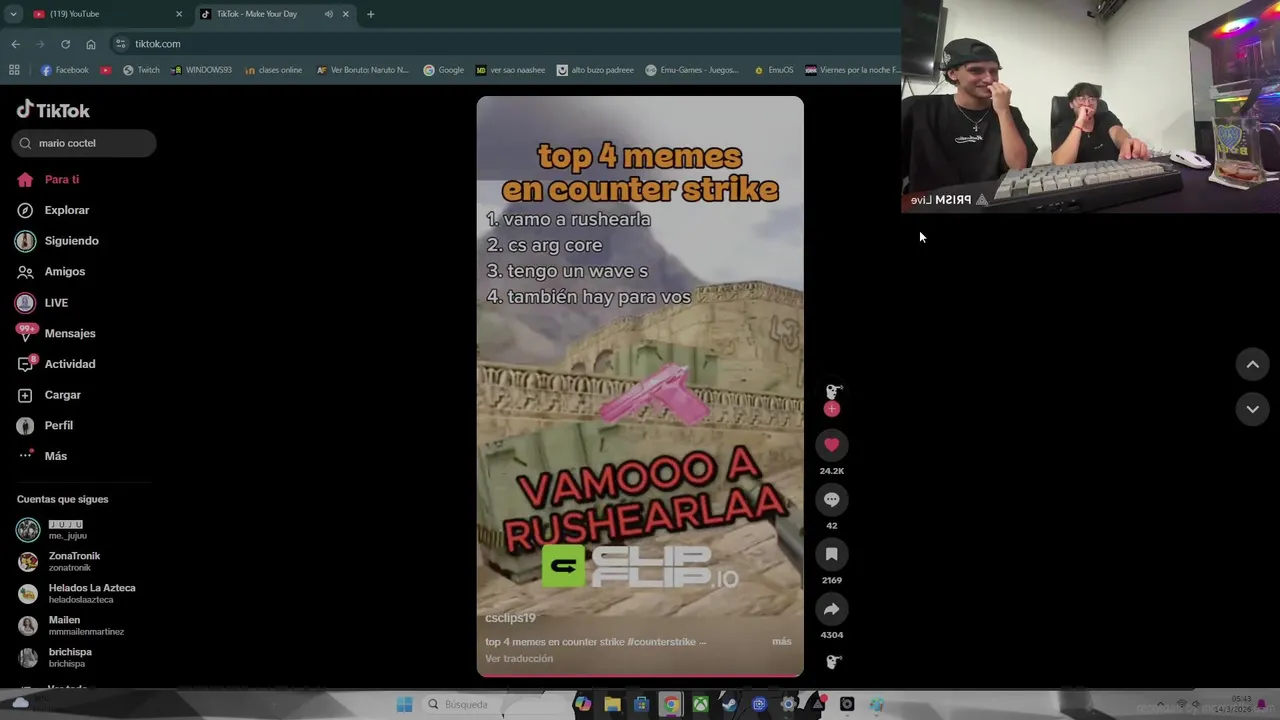The image size is (1280, 720).
Task: Open Xbox app from taskbar
Action: [700, 704]
